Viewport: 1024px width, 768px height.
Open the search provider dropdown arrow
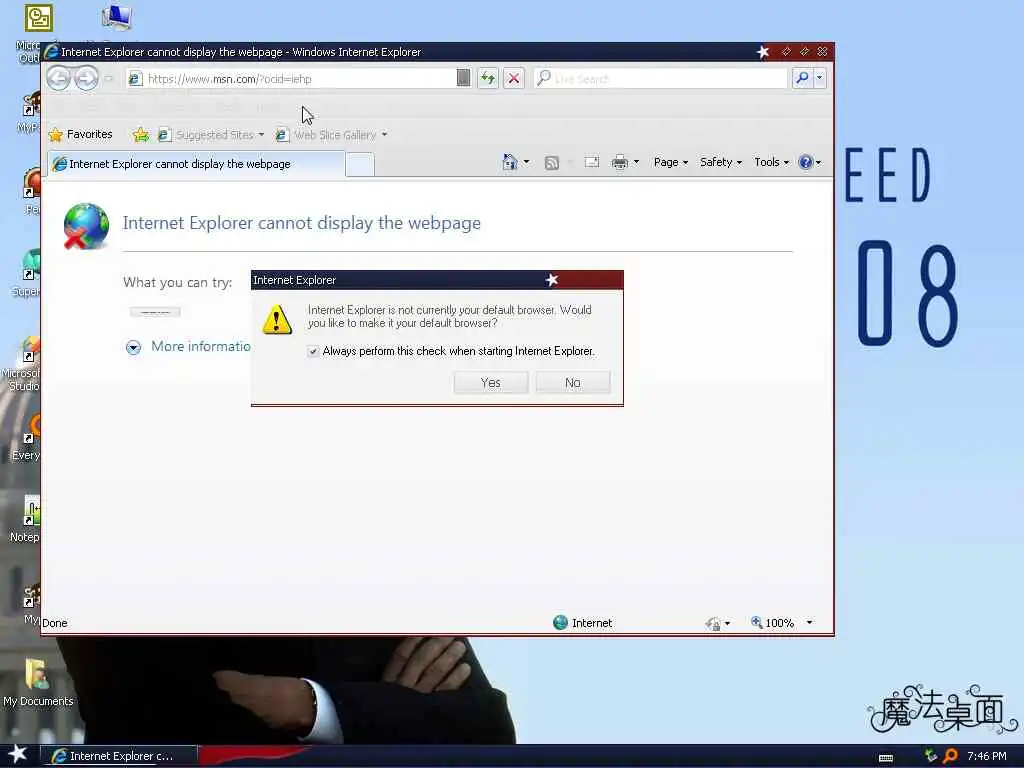coord(820,78)
